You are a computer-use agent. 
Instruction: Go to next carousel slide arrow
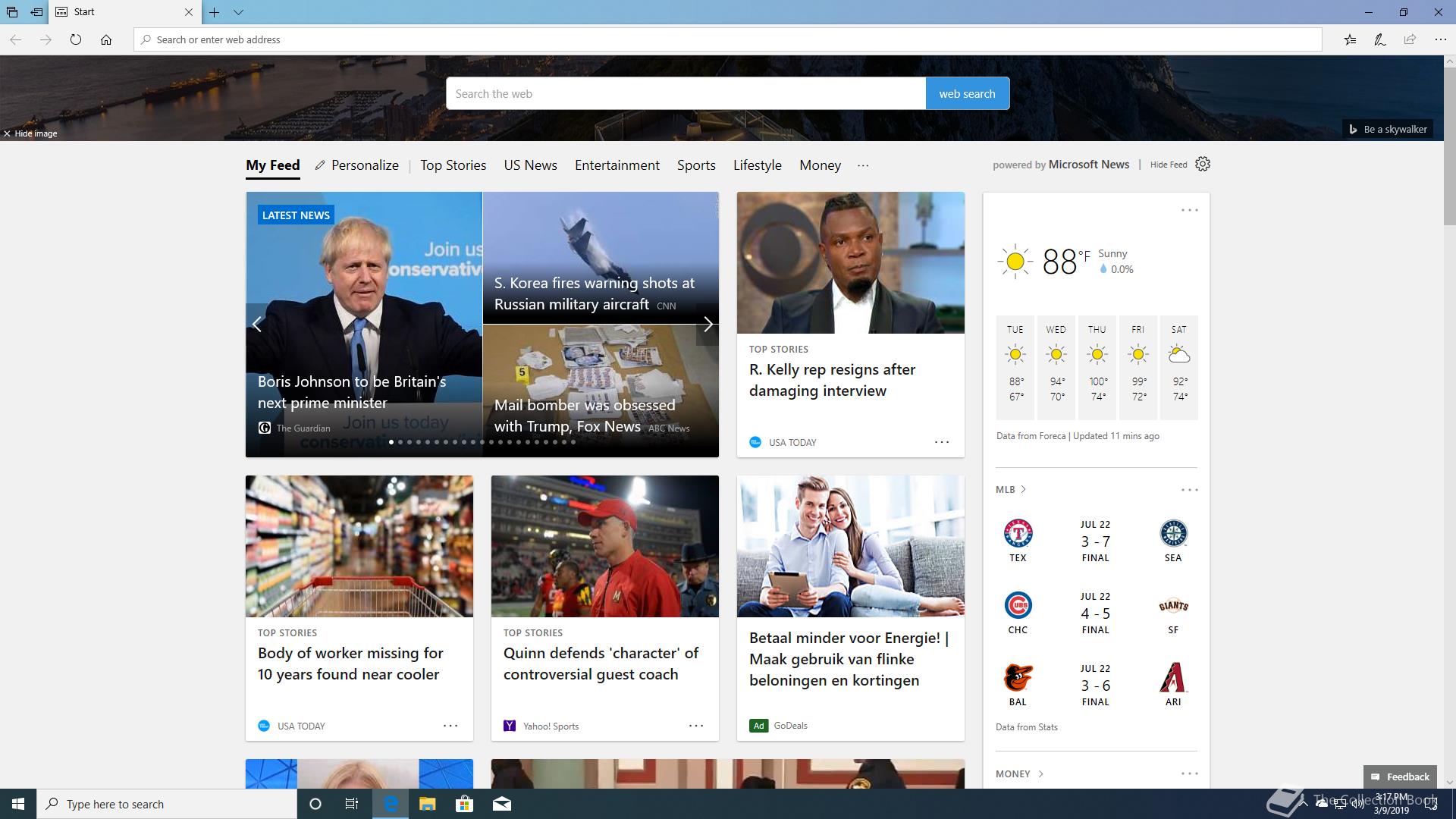point(708,325)
